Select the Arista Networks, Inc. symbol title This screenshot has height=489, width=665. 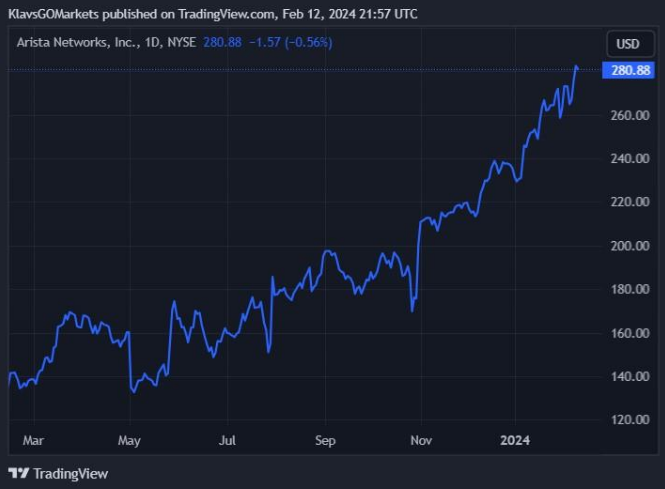78,42
